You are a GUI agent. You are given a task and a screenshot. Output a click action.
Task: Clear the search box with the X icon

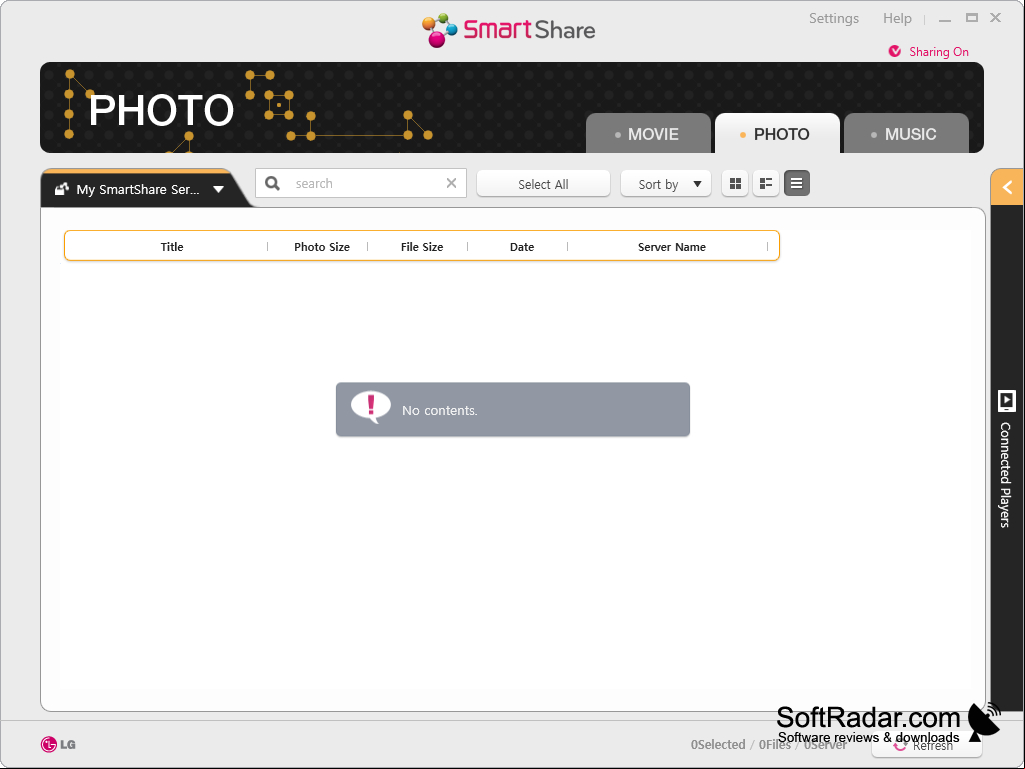[x=451, y=183]
